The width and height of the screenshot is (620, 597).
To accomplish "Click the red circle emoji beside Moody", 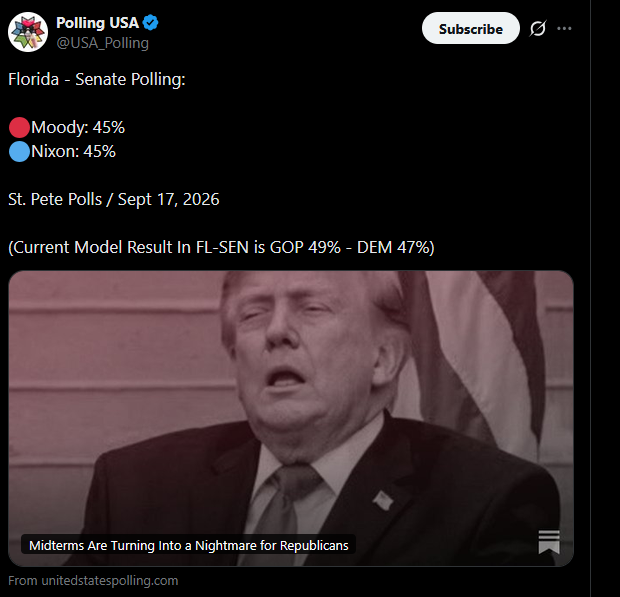I will coord(19,127).
